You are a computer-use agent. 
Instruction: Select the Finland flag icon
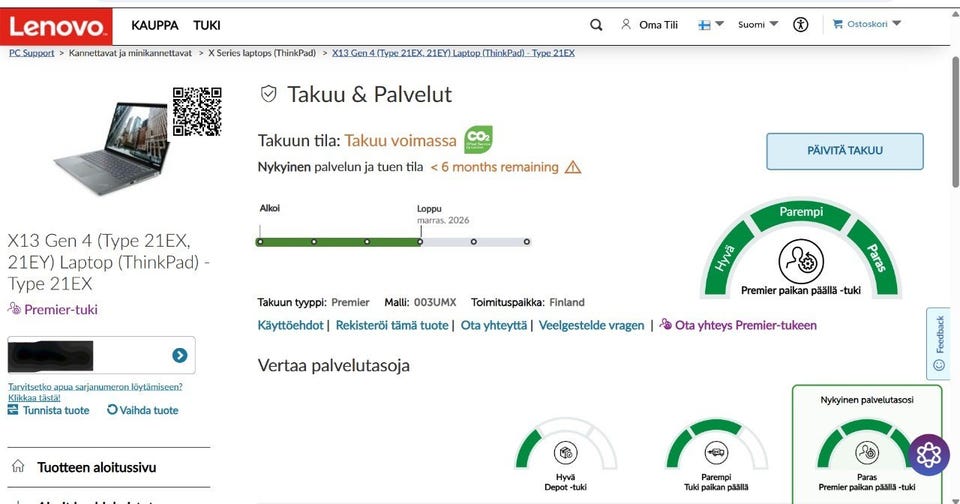point(705,25)
